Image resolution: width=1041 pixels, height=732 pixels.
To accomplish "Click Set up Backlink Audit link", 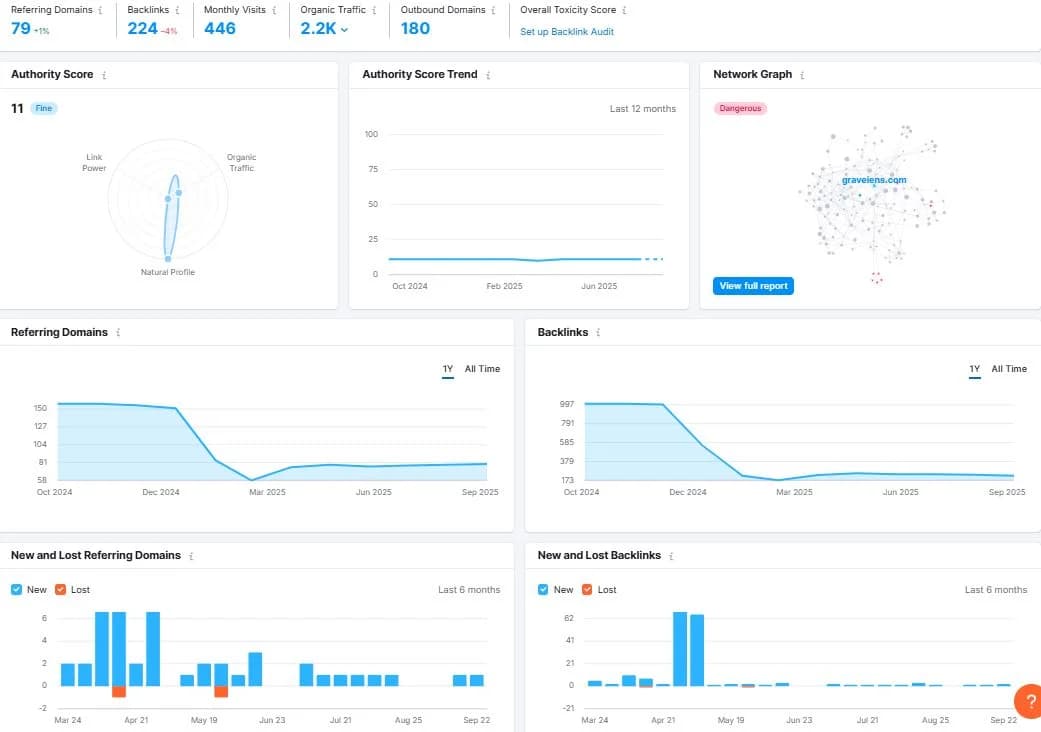I will (x=567, y=32).
